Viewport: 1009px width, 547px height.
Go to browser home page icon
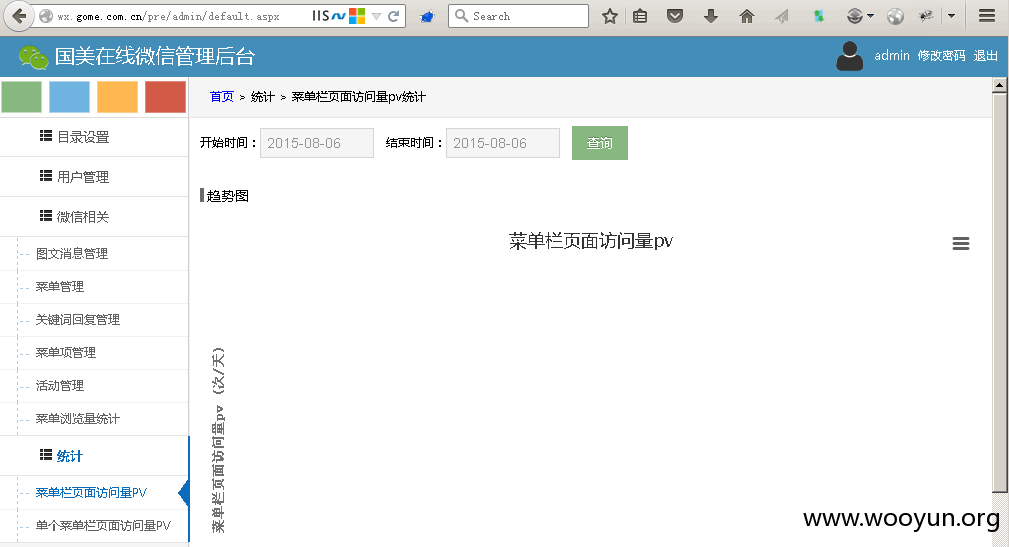(746, 16)
